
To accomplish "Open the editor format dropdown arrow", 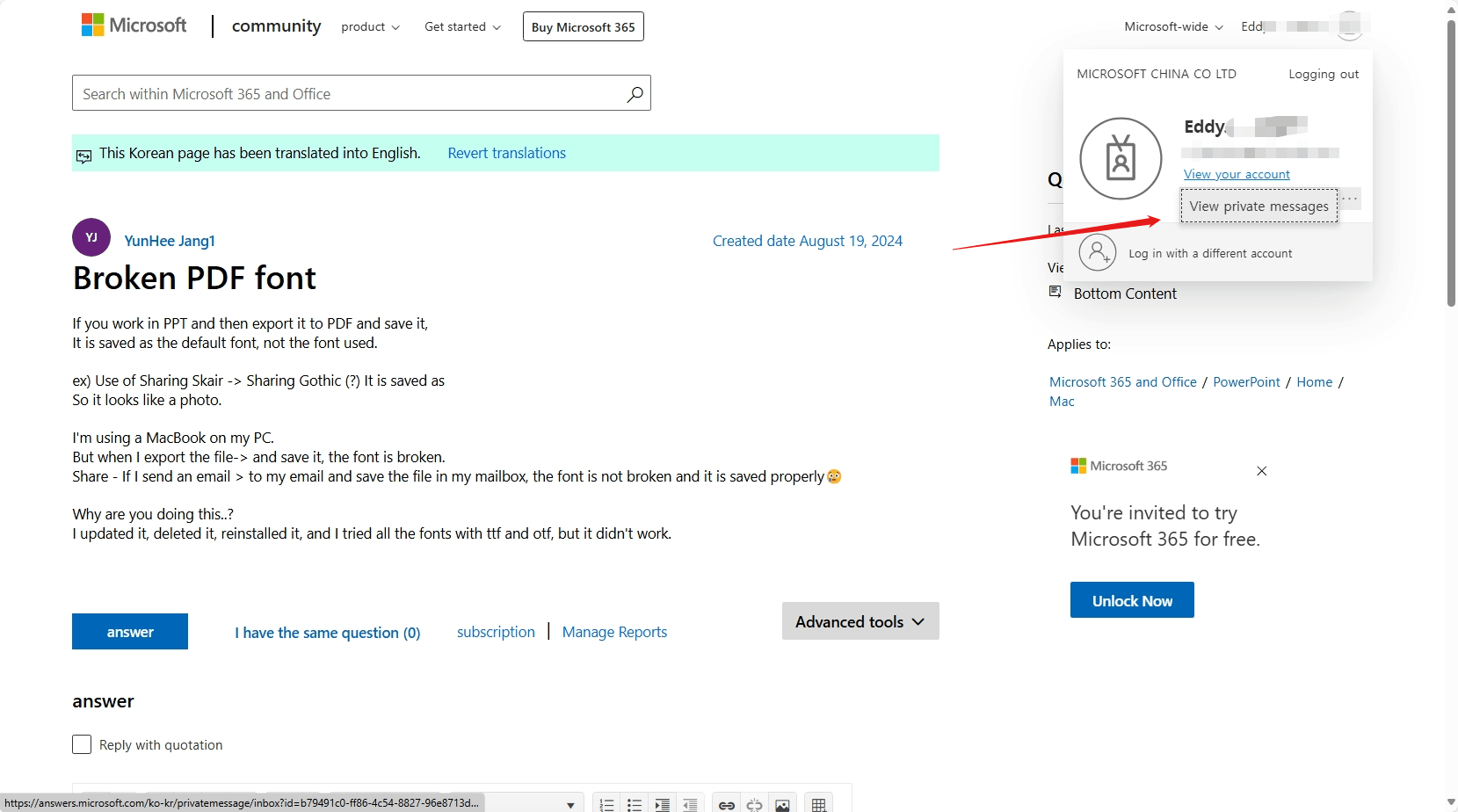I will point(570,805).
